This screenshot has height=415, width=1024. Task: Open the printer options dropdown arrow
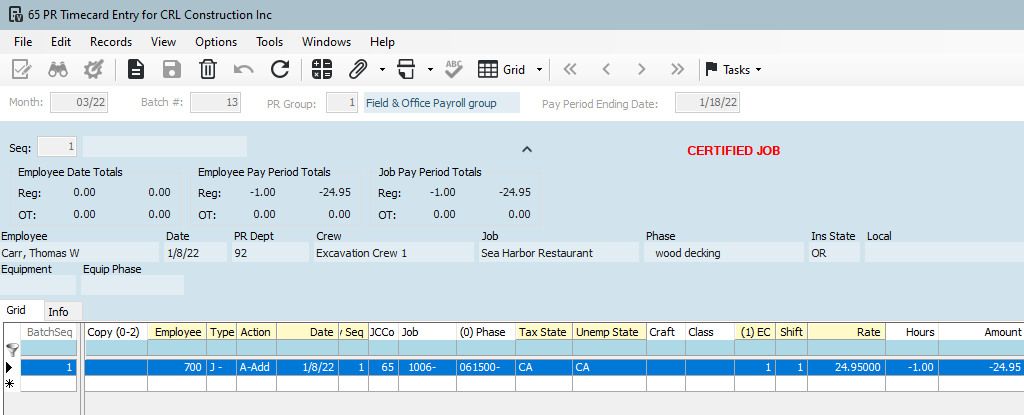click(430, 69)
